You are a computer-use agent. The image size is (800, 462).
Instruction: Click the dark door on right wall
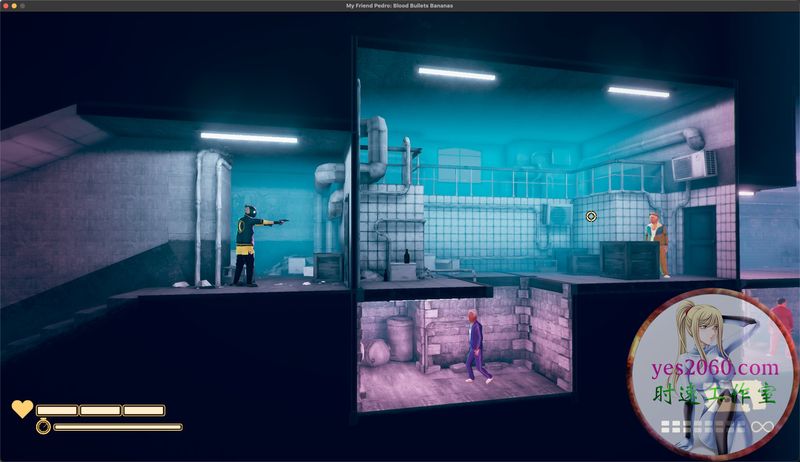pos(699,241)
